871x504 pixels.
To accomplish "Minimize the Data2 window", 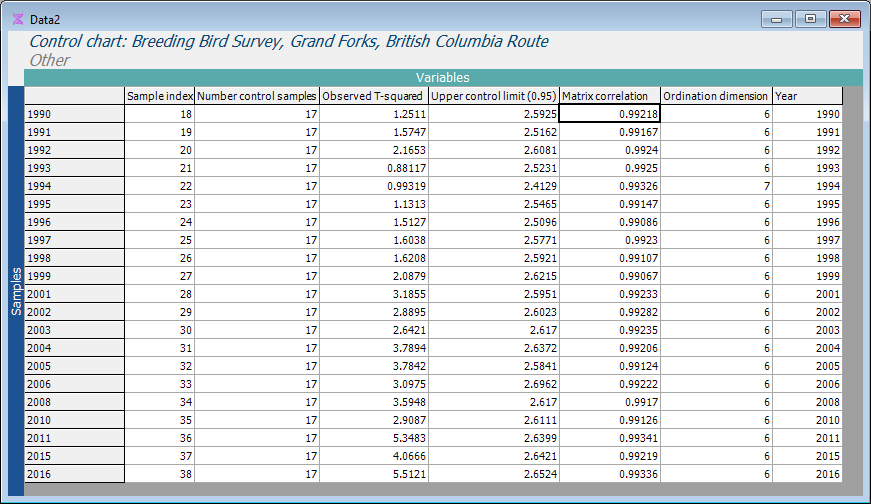I will pos(776,19).
